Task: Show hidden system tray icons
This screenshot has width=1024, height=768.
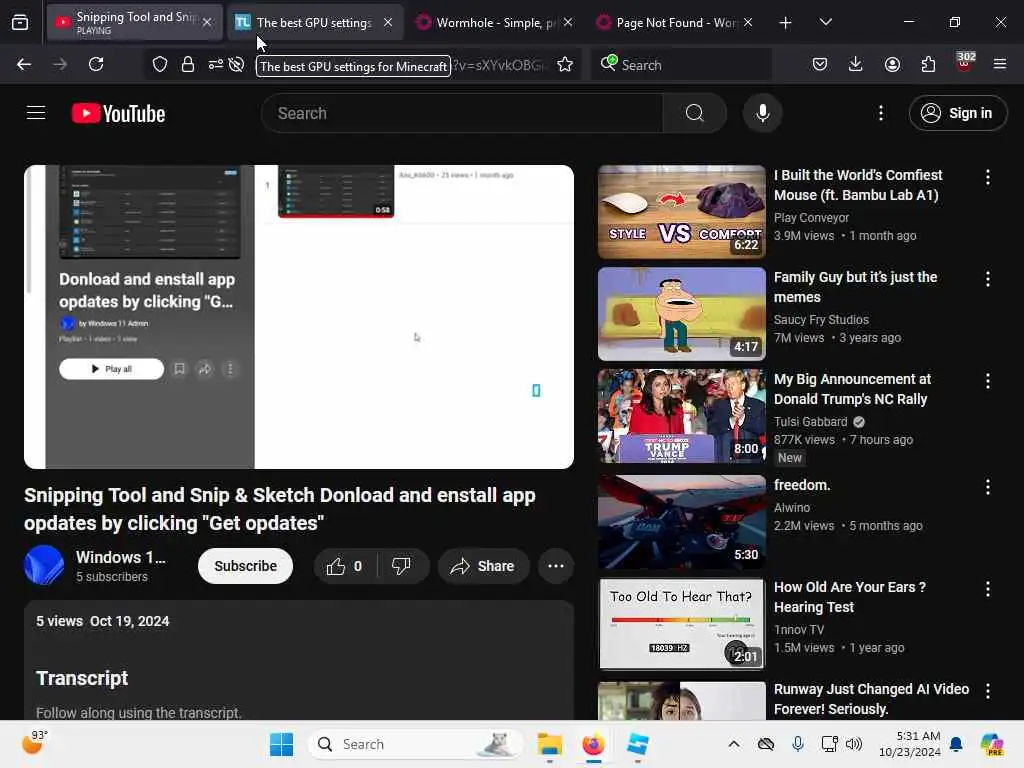Action: coord(733,744)
